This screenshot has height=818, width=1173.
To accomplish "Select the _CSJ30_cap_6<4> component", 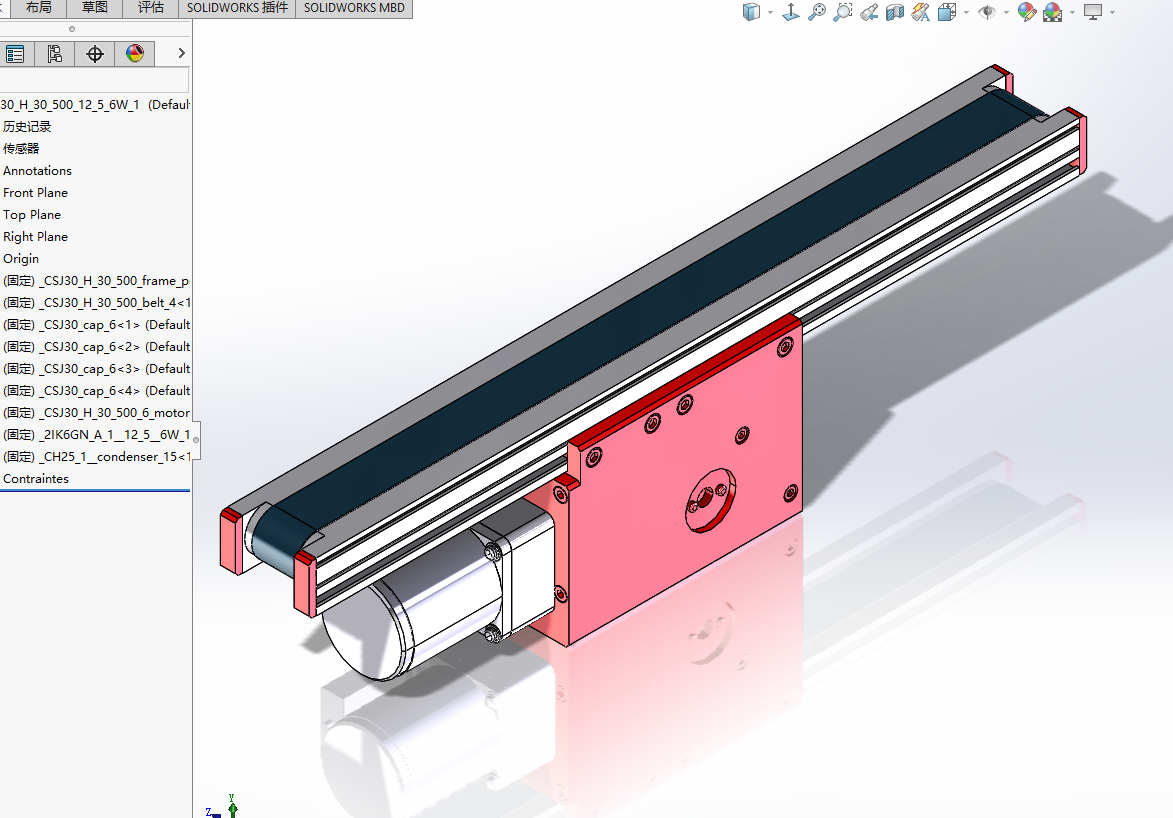I will (96, 391).
